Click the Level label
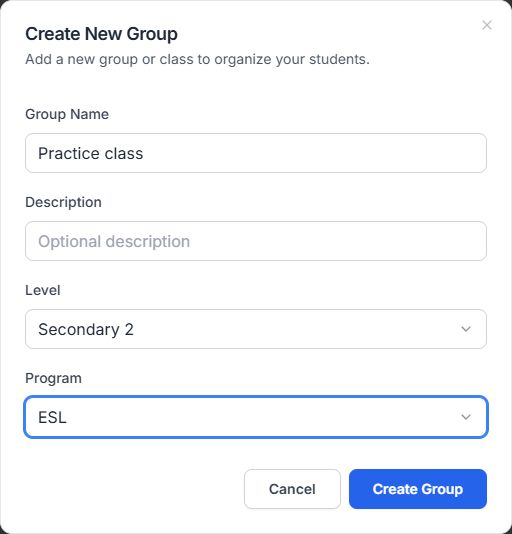512x534 pixels. click(43, 290)
